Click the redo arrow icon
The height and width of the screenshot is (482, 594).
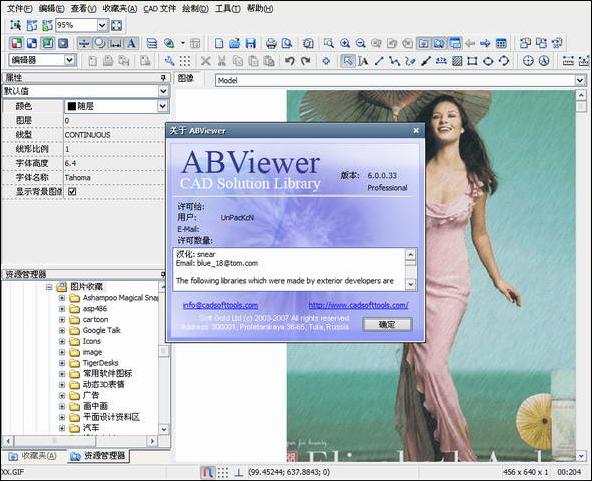click(x=305, y=61)
